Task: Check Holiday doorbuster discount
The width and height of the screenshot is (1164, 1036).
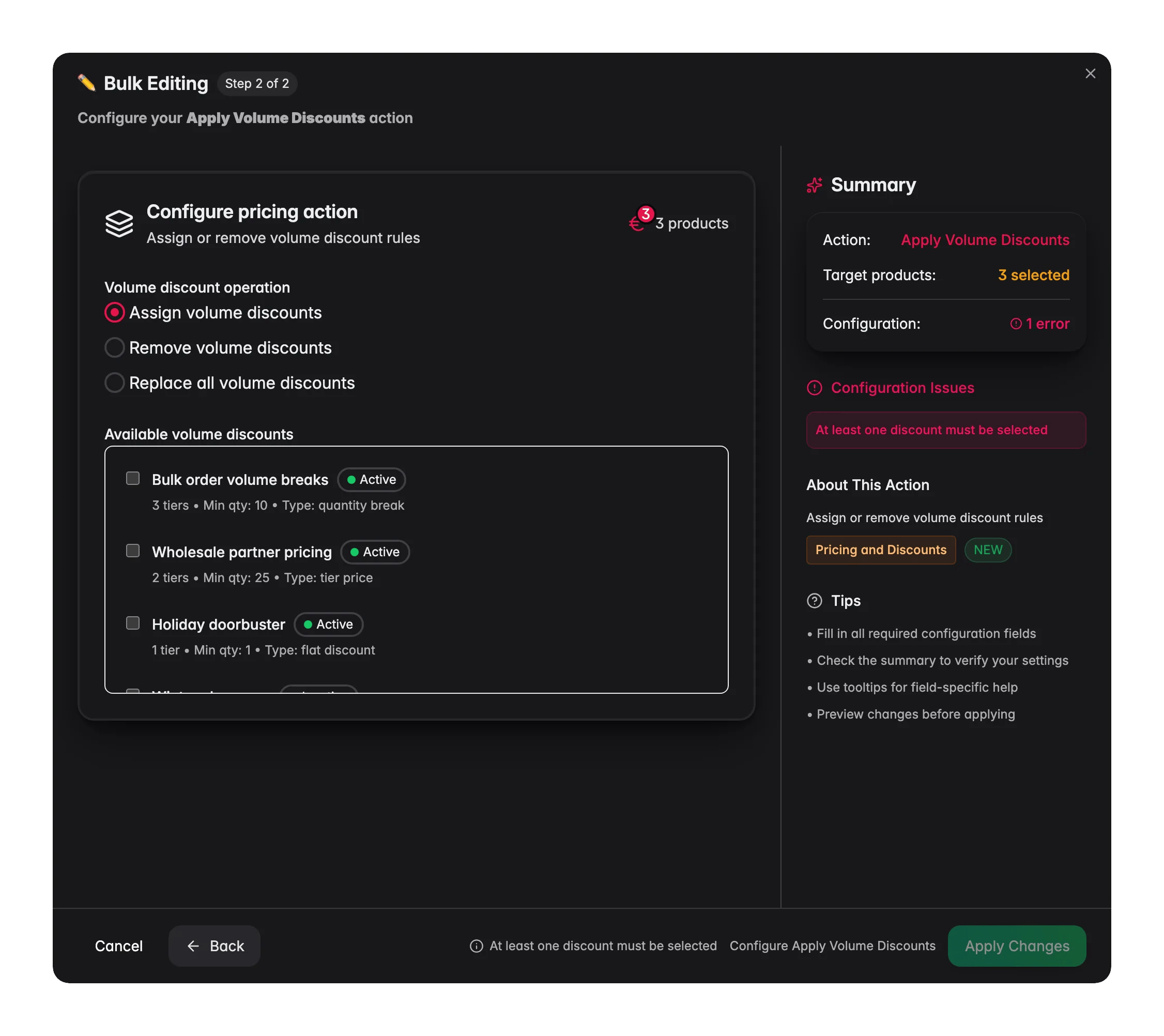Action: 133,623
